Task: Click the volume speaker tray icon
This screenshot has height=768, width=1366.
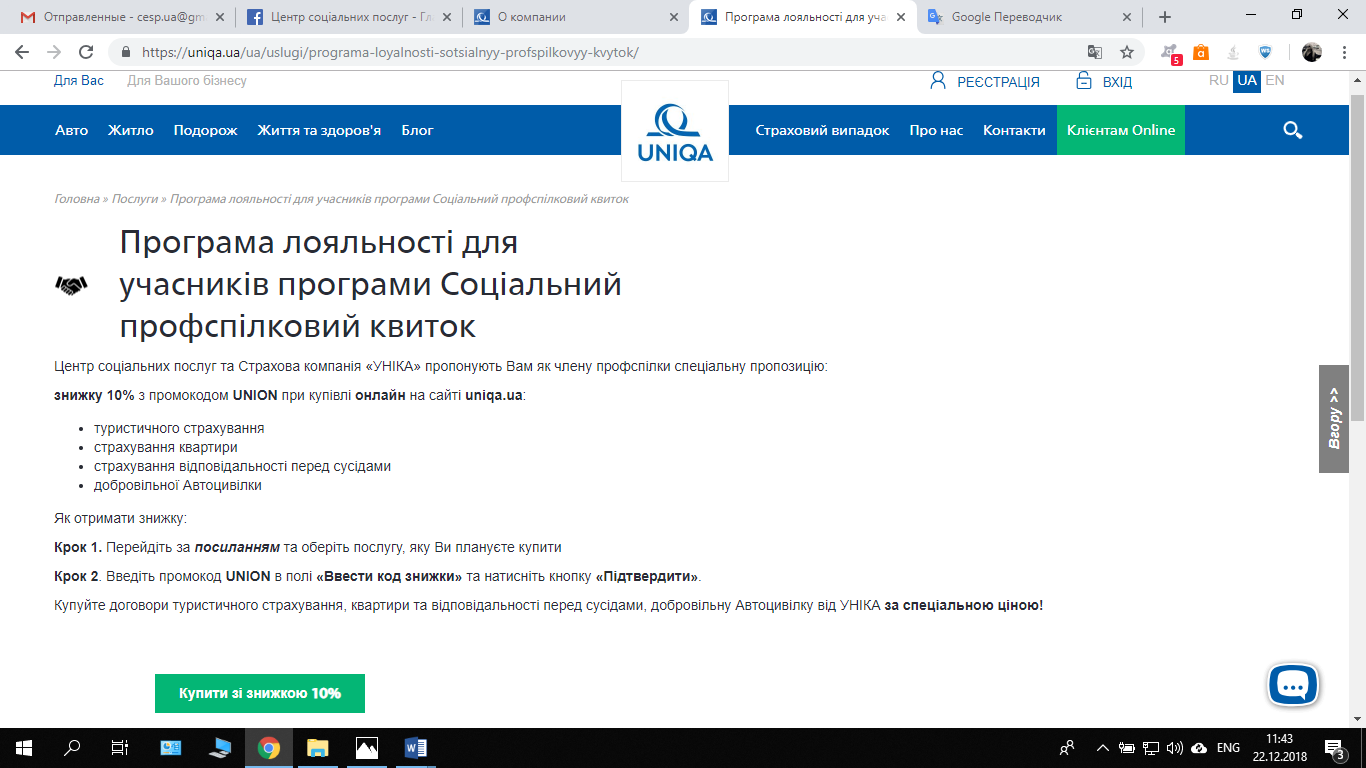Action: tap(1174, 748)
